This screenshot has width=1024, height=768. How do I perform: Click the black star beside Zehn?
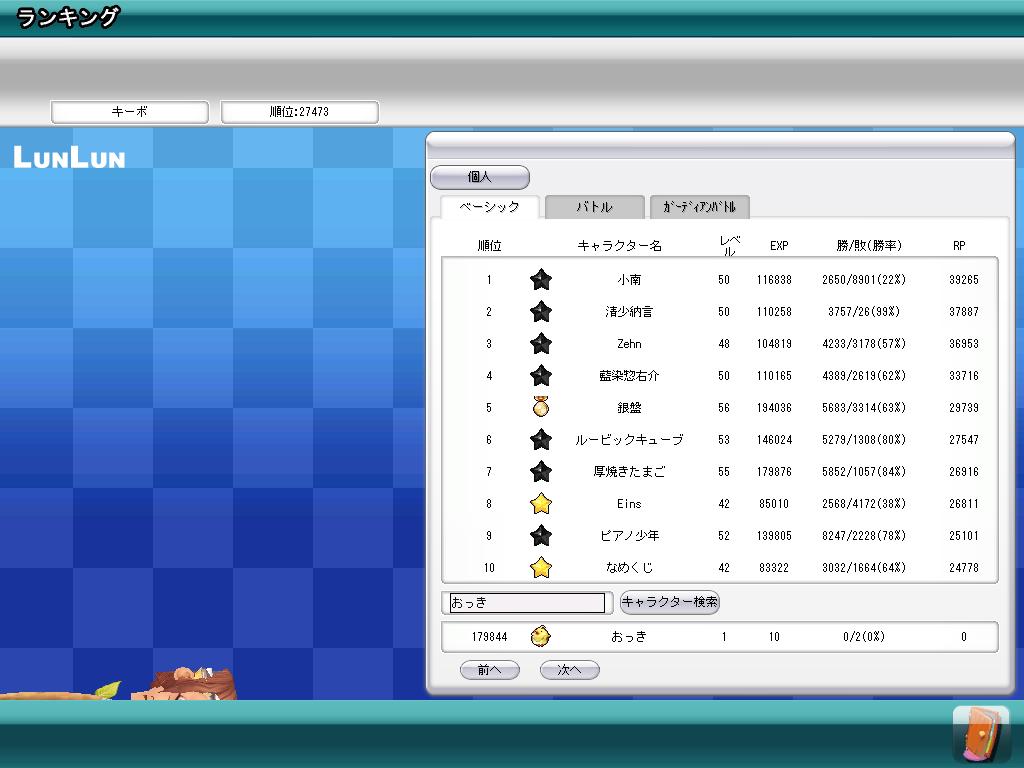(x=541, y=344)
